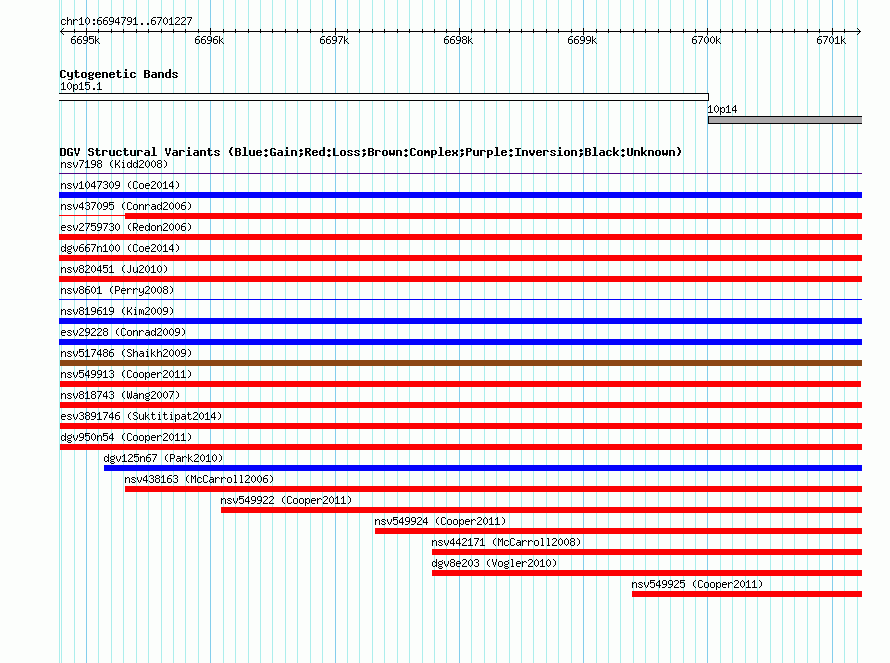Open the nsv549922 (Cooper2011) variant label
This screenshot has height=663, width=890.
click(x=286, y=500)
